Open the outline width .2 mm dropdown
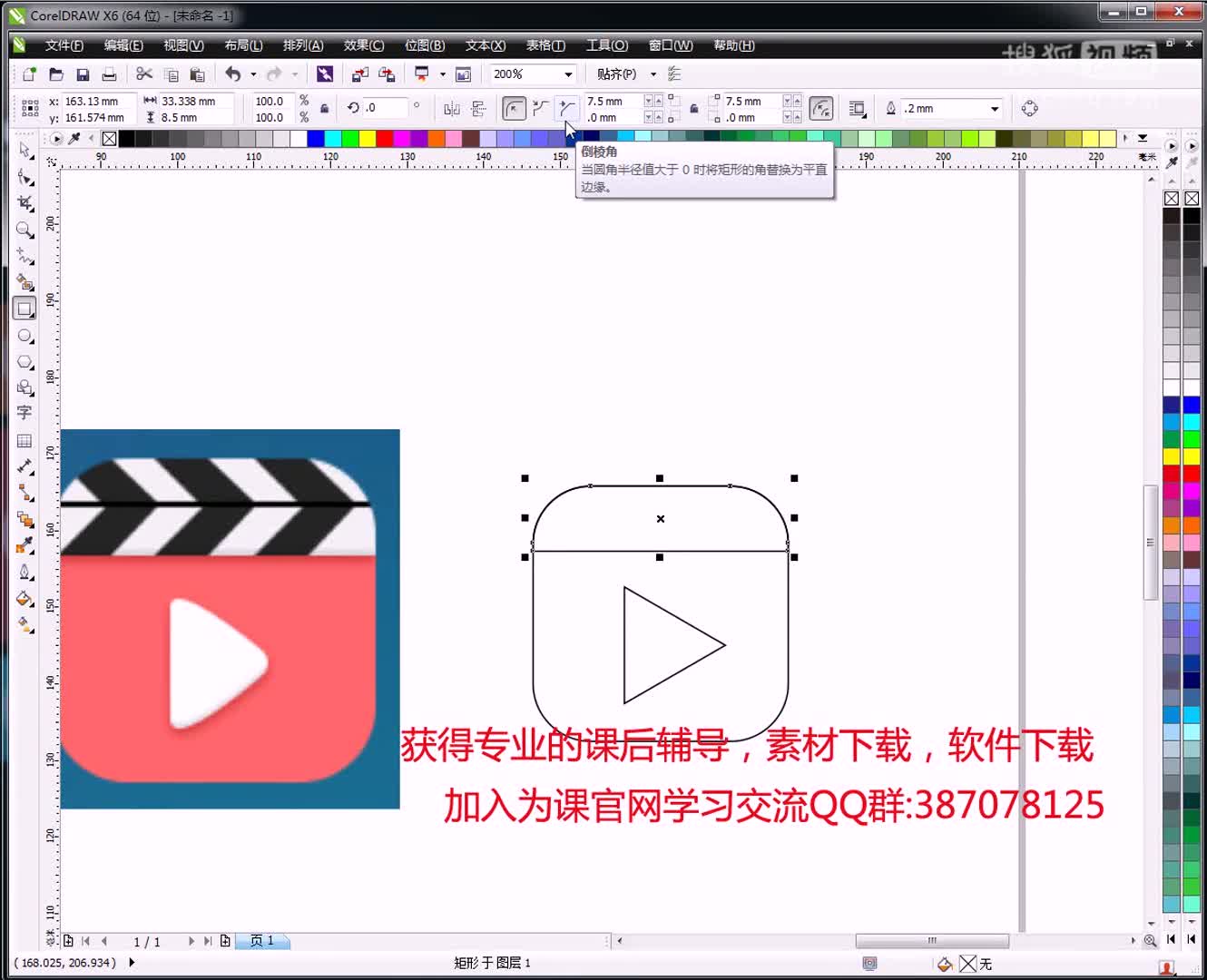Screen dimensions: 1207x980 (995, 109)
